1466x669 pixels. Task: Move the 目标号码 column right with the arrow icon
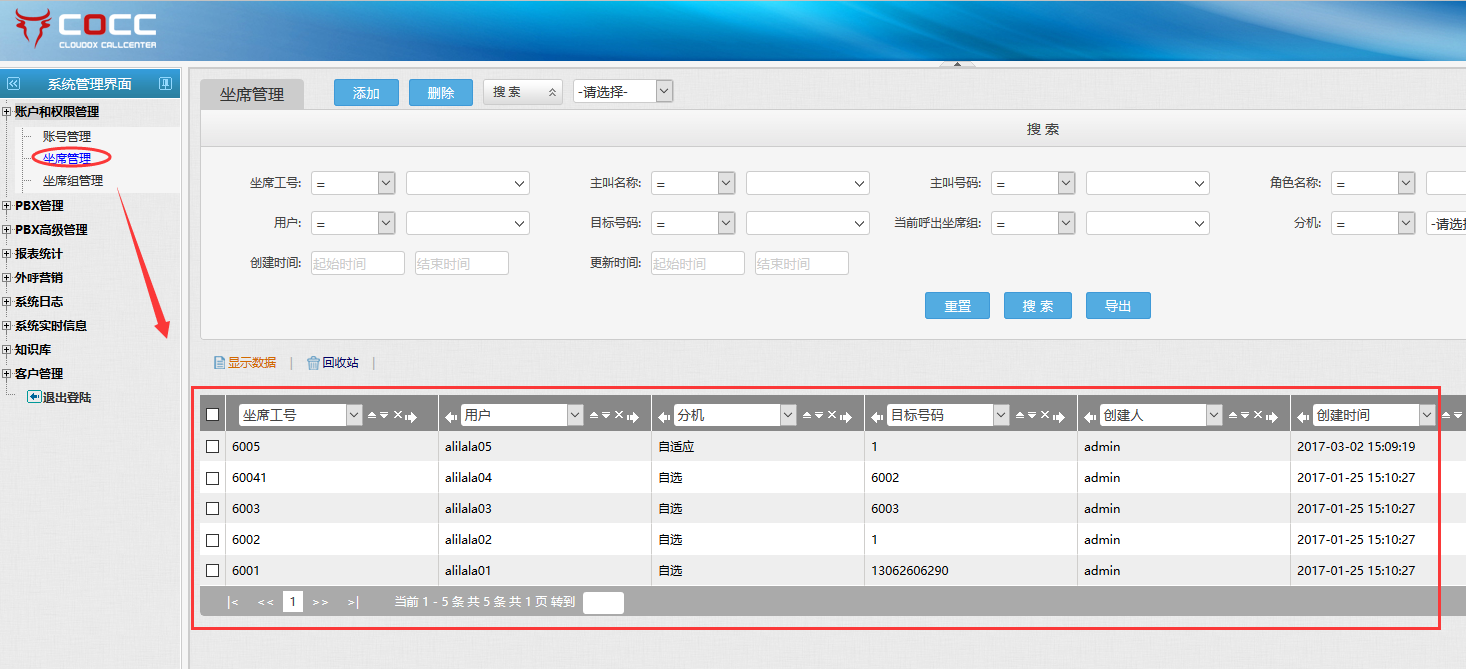[1058, 416]
